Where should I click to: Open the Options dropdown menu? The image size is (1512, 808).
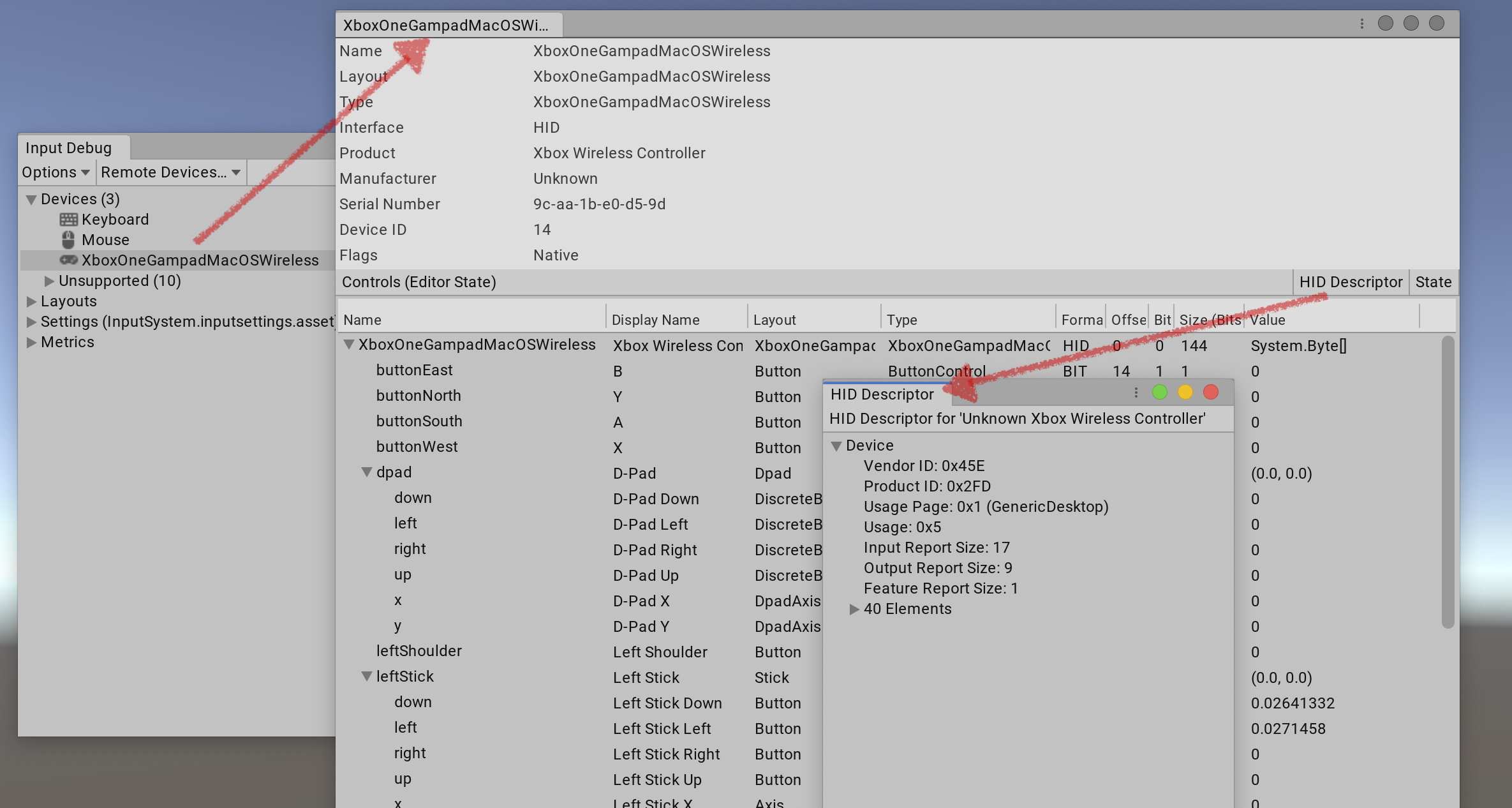[x=55, y=171]
